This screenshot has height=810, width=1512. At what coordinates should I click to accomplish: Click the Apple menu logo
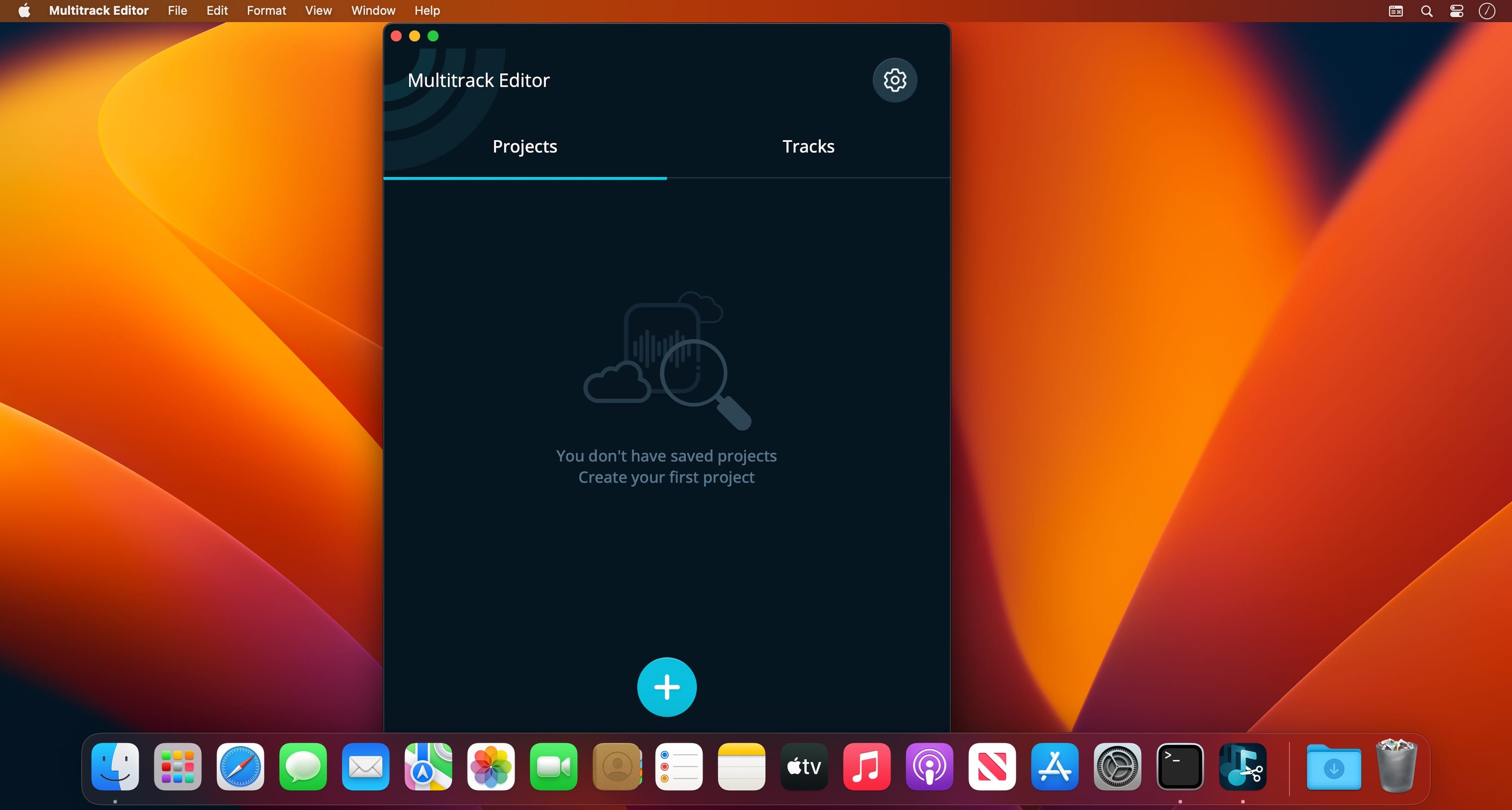24,11
